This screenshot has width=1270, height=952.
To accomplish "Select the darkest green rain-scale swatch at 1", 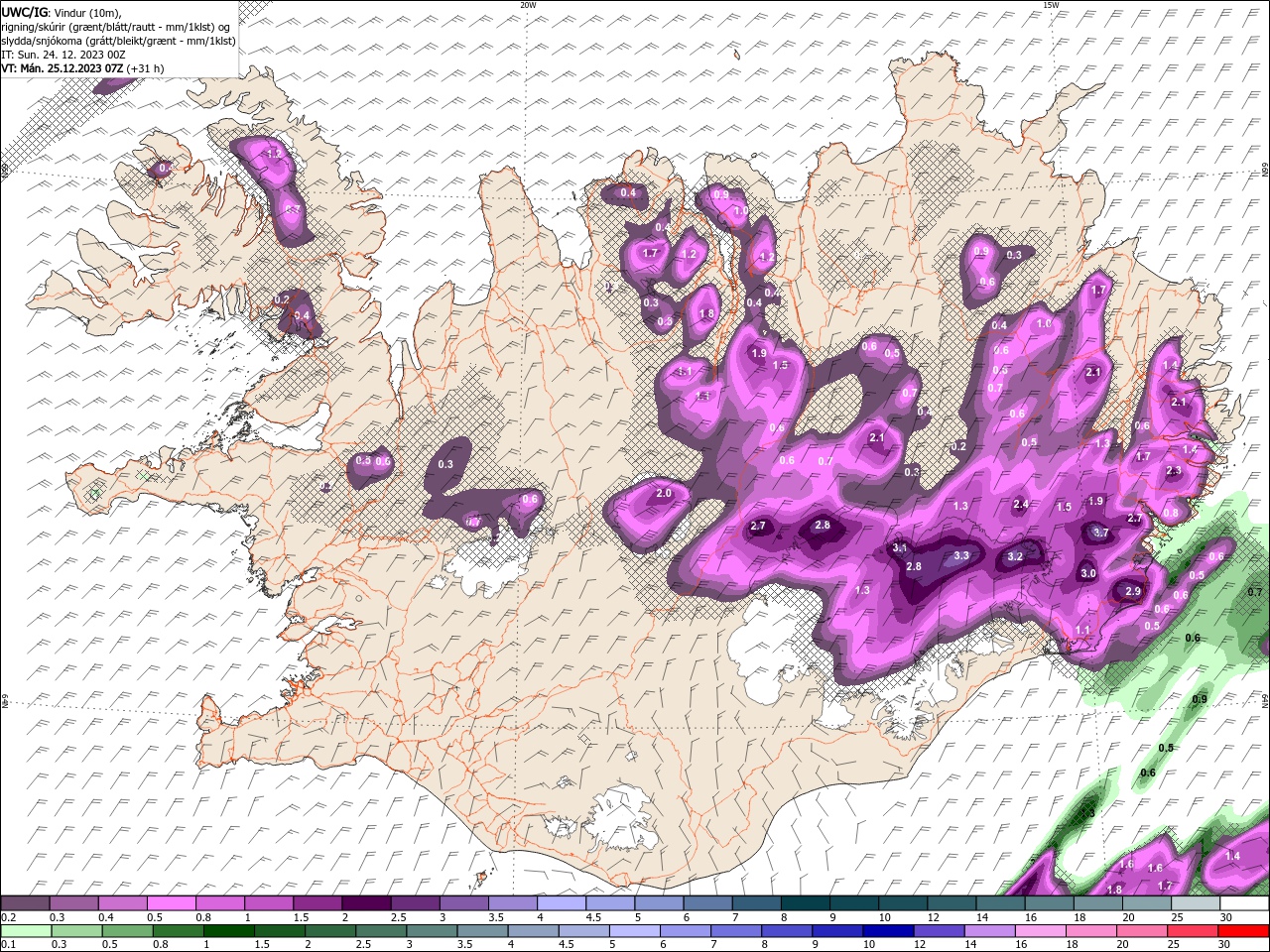I will click(228, 930).
